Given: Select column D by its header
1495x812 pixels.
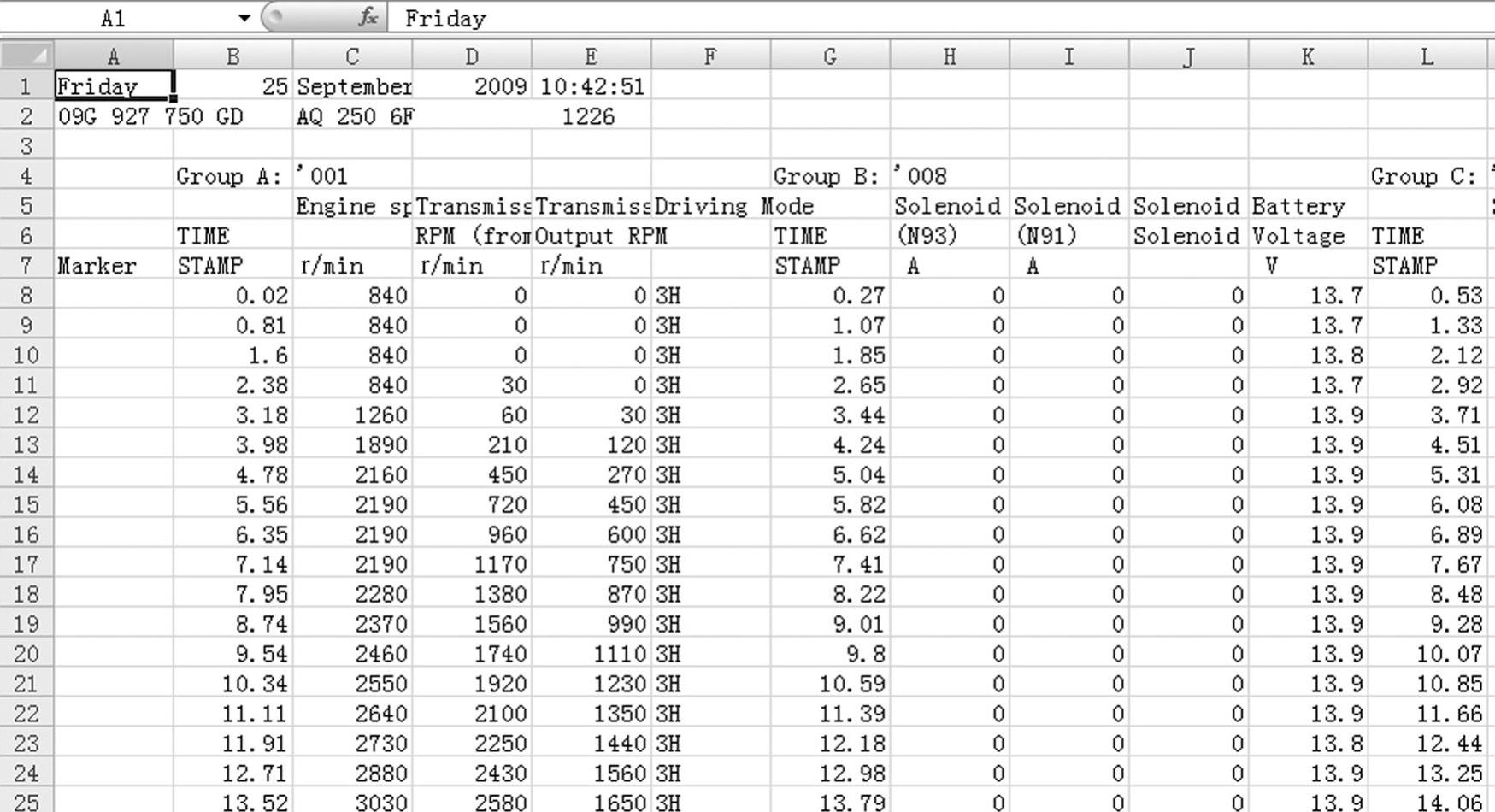Looking at the screenshot, I should coord(472,56).
